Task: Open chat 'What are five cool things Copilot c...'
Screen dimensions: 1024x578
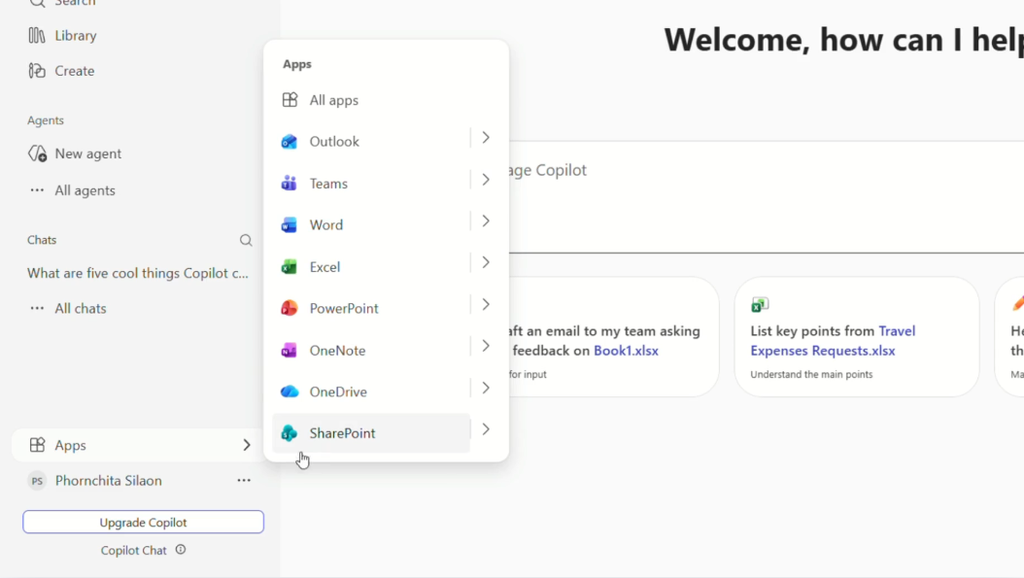Action: pos(138,273)
